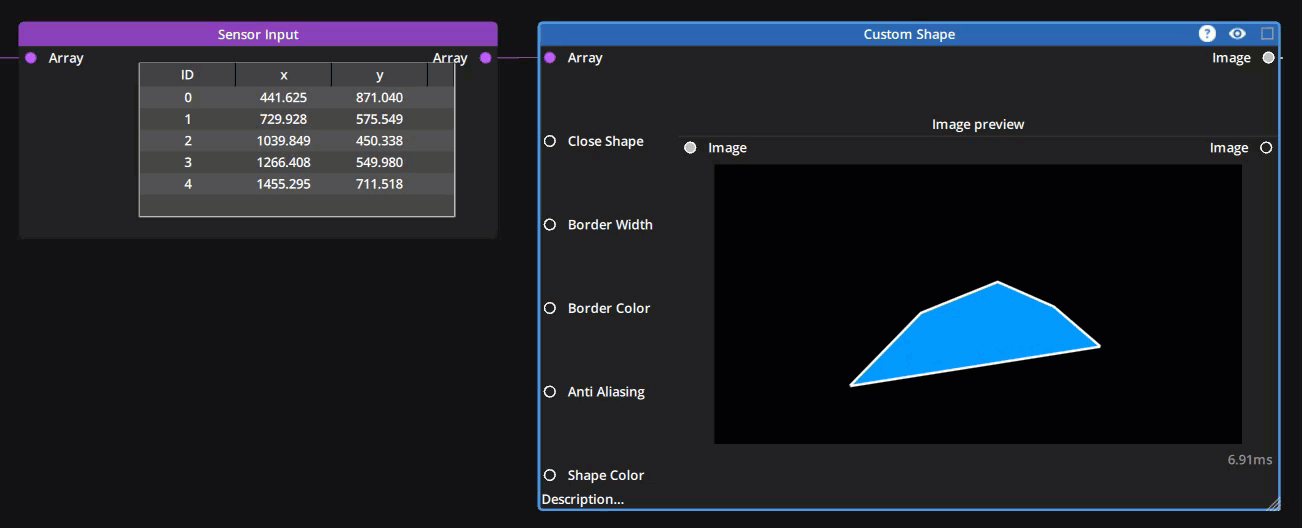Screen dimensions: 1302x528
Task: Select the cell with value 575.549
Action: coord(380,119)
